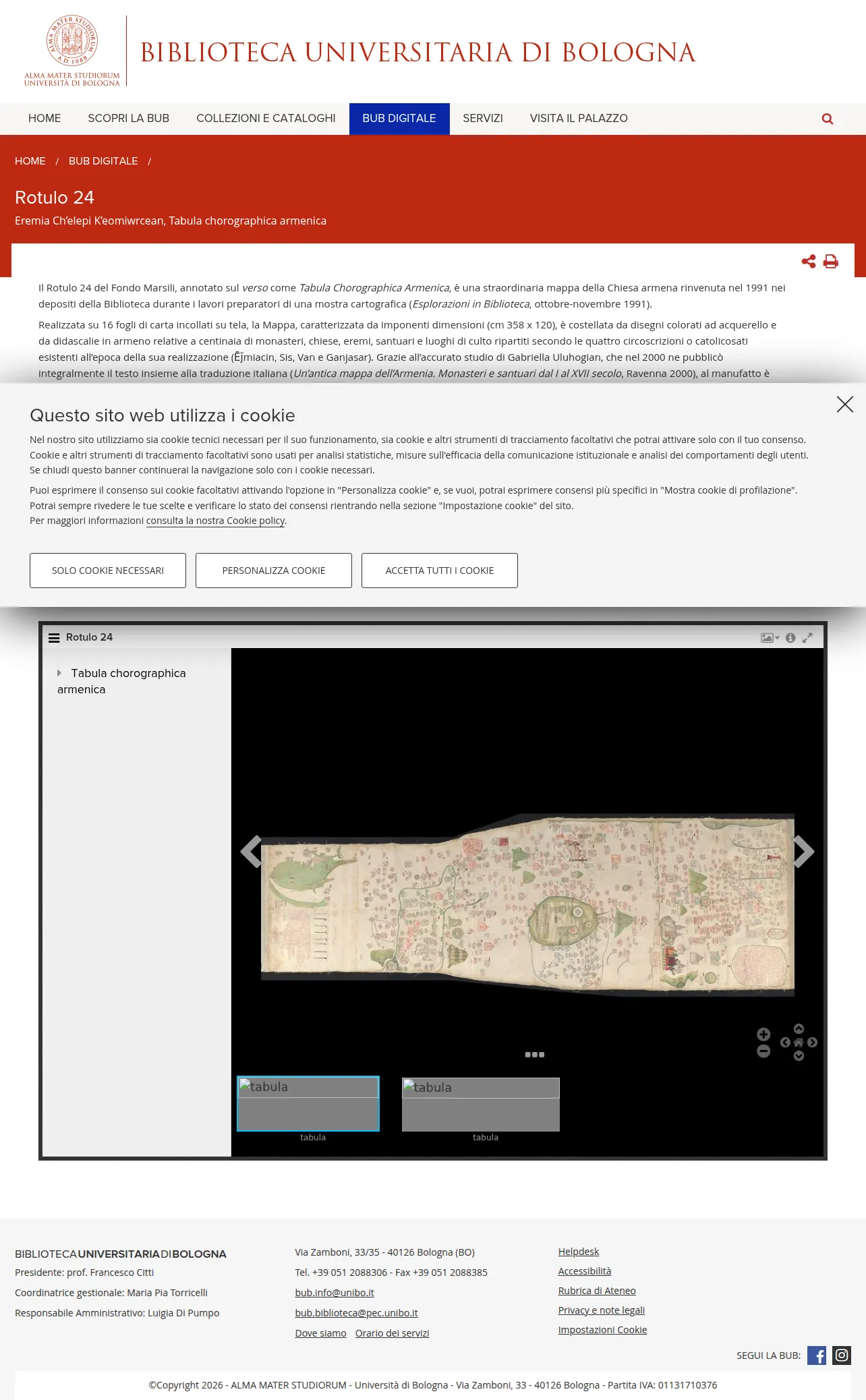Image resolution: width=866 pixels, height=1400 pixels.
Task: Open the SCOPRI LA BUB menu
Action: pyautogui.click(x=129, y=119)
